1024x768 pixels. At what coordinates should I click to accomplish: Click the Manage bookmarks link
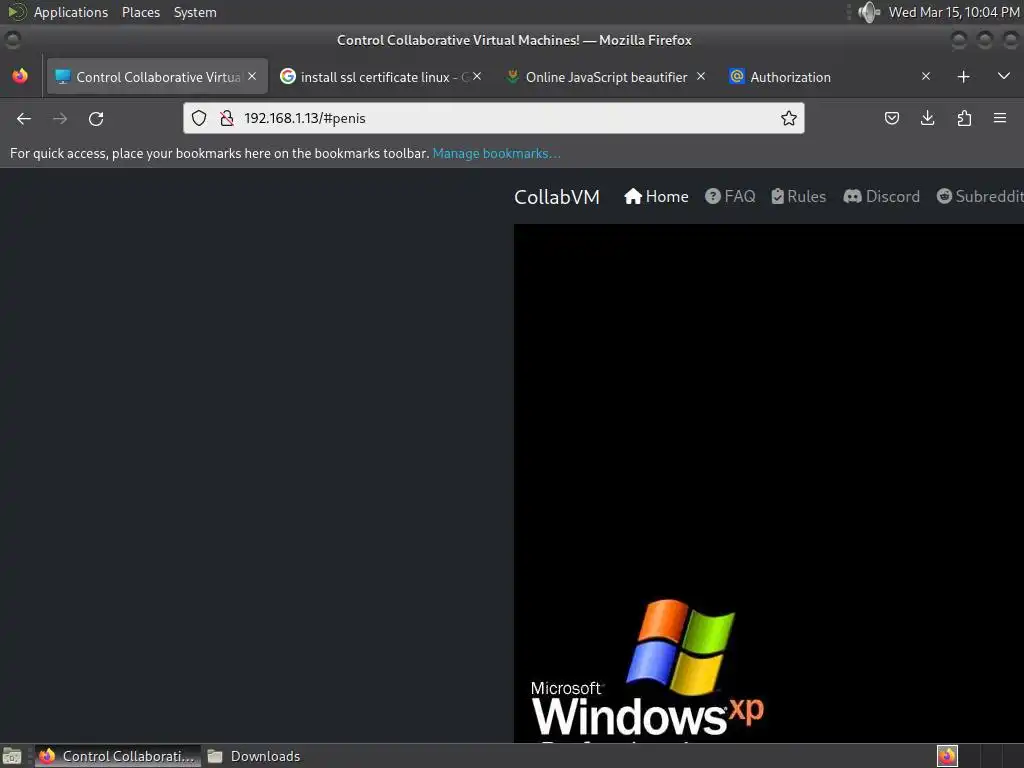pyautogui.click(x=496, y=153)
